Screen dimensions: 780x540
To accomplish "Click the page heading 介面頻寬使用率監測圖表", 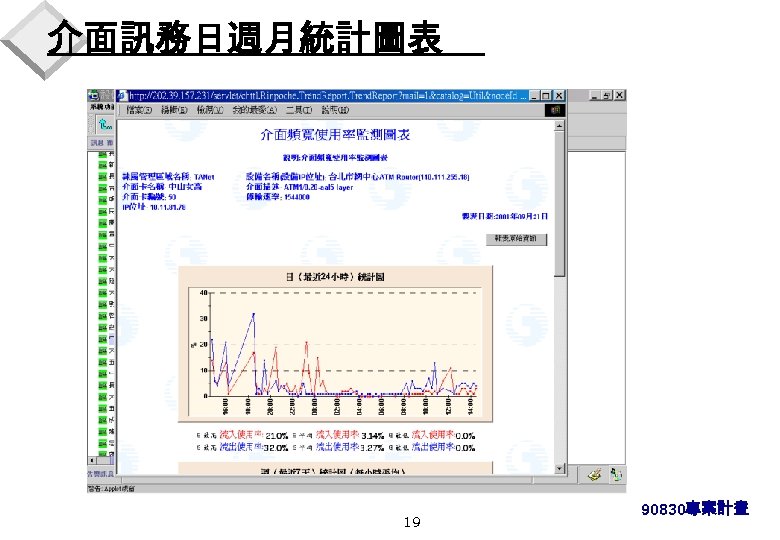I will click(x=335, y=135).
